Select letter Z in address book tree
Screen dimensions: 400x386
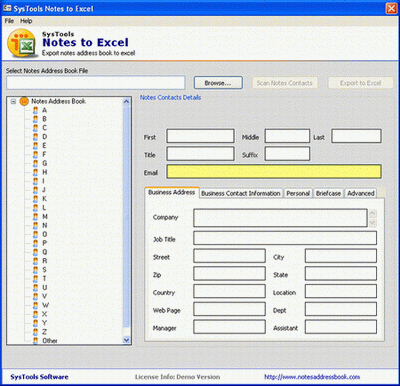coord(44,332)
